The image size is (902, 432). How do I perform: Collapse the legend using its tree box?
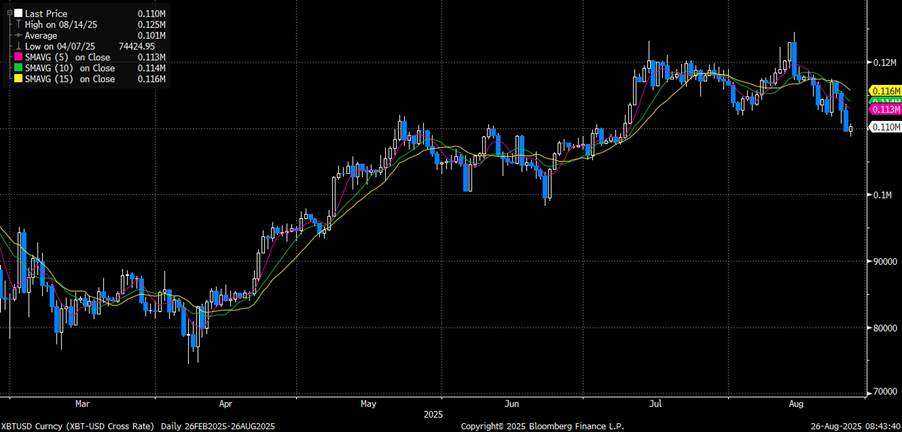point(8,13)
